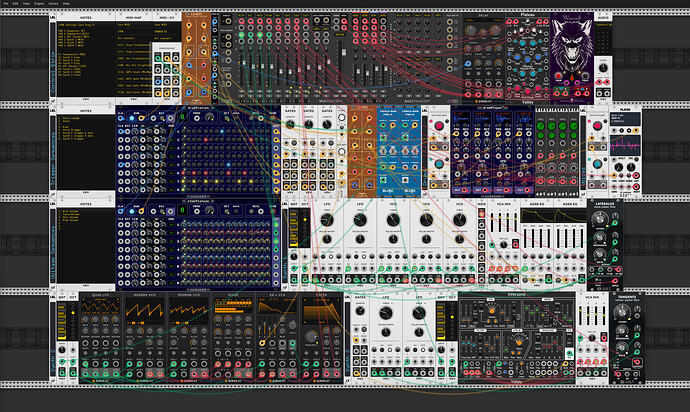Click the LATERALUS resonance knob
Image resolution: width=690 pixels, height=412 pixels.
599,238
